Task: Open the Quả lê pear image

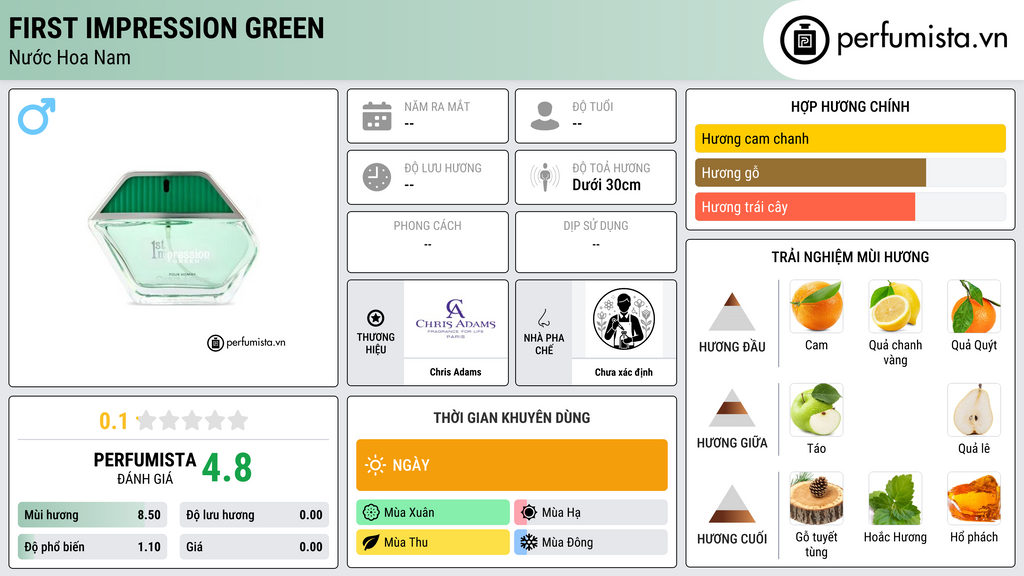Action: coord(974,409)
